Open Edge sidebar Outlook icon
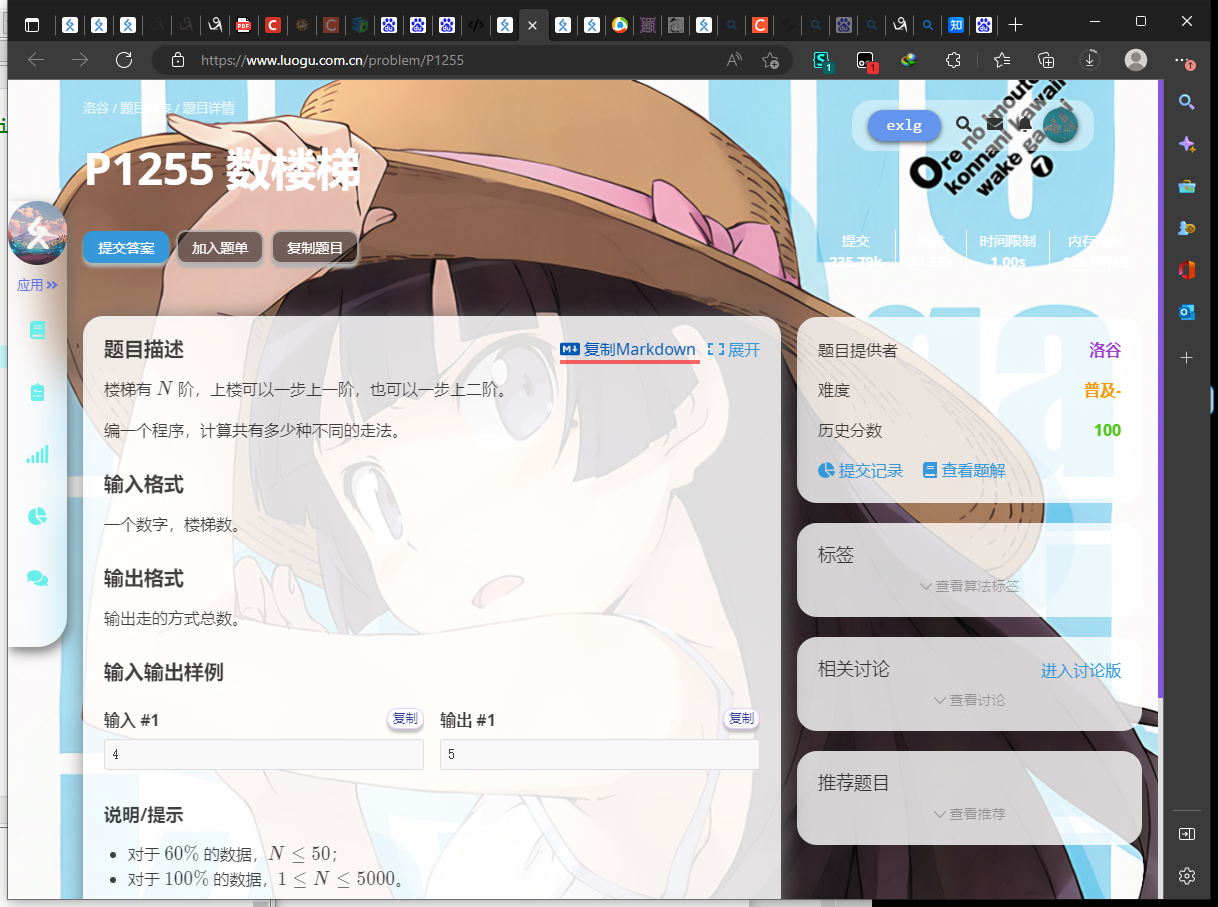This screenshot has width=1218, height=907. pyautogui.click(x=1187, y=312)
